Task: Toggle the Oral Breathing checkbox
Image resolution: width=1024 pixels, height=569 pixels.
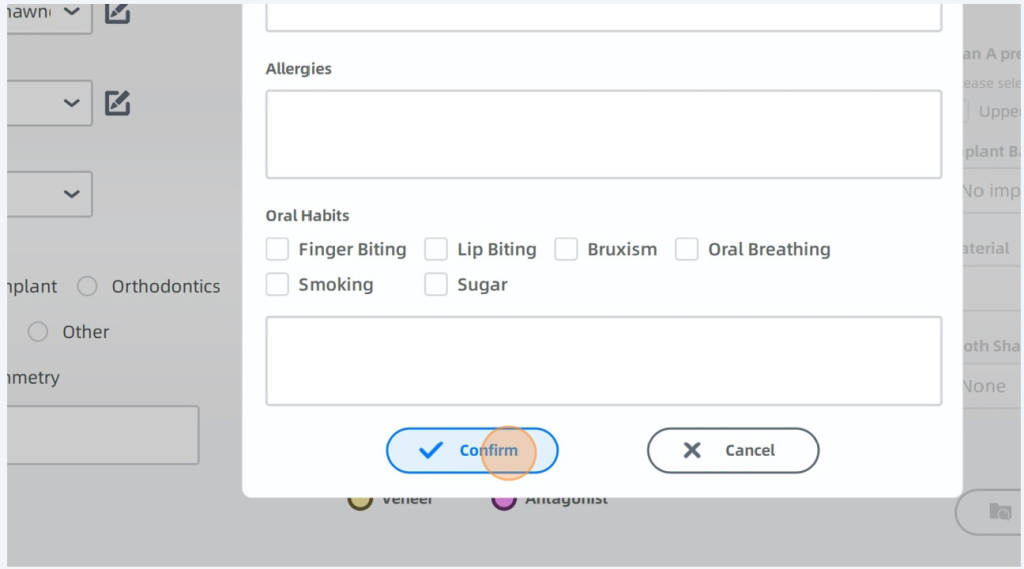Action: click(686, 249)
